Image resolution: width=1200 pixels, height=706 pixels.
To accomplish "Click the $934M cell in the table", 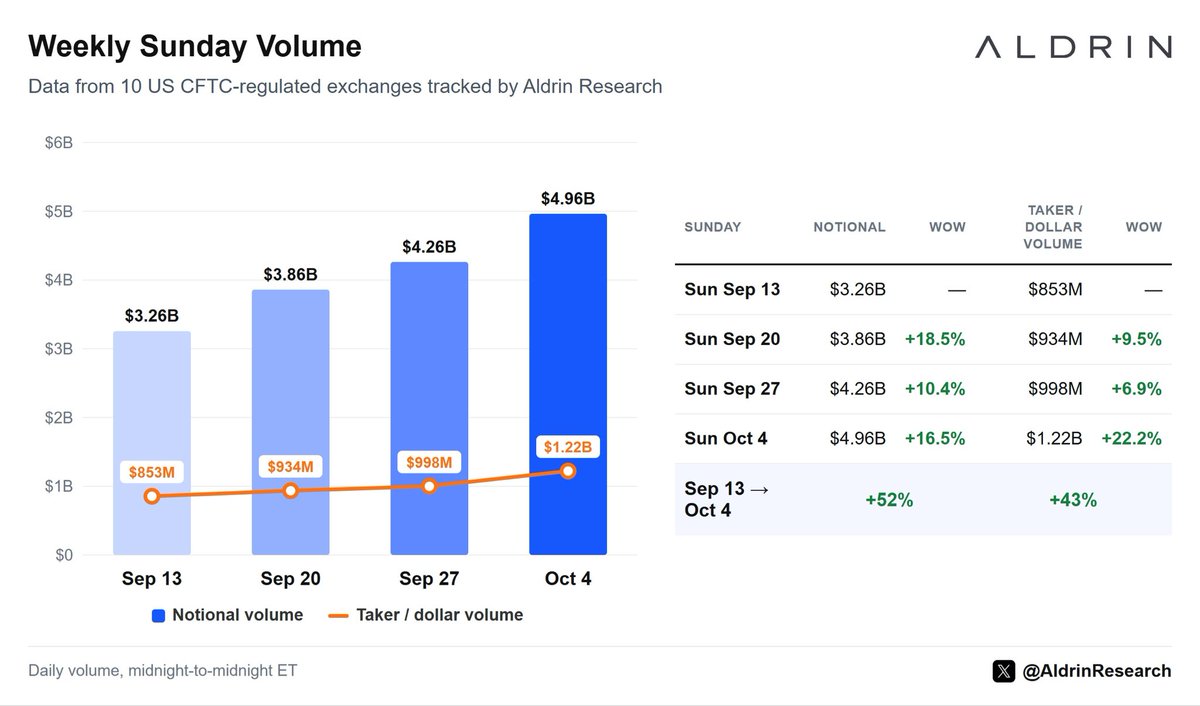I will [1055, 339].
